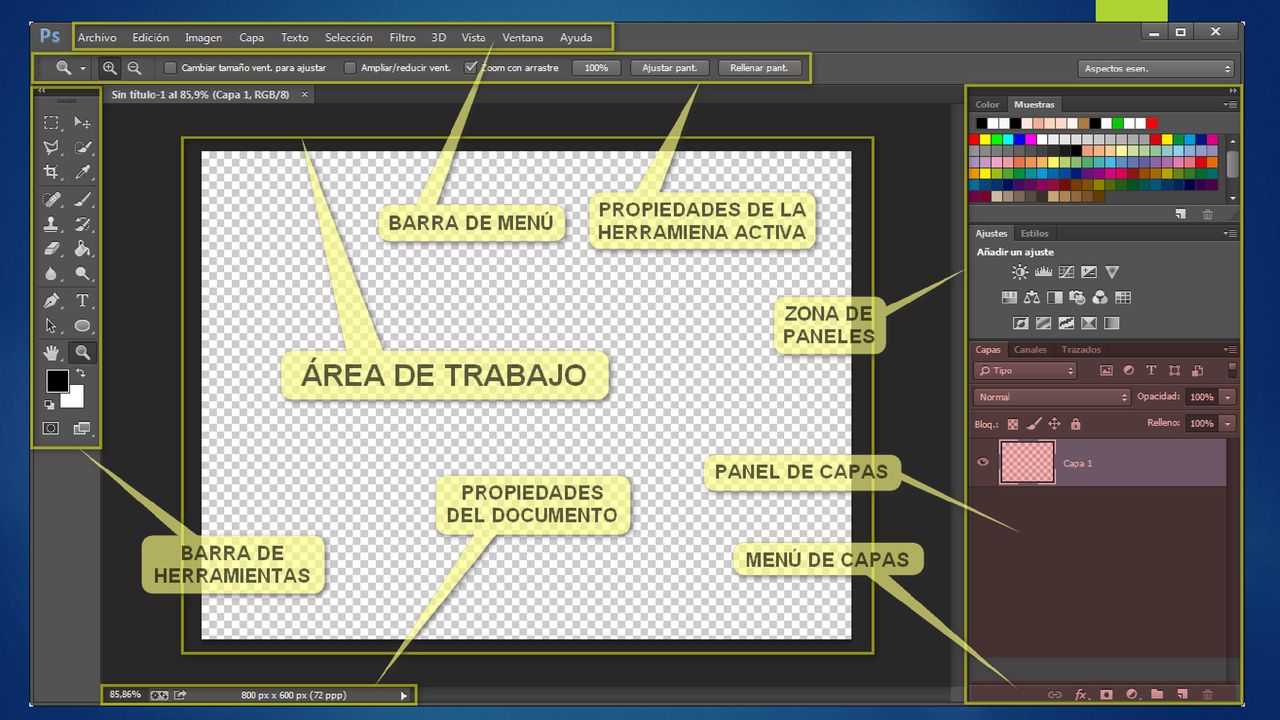Click the 100% zoom button

click(x=596, y=68)
